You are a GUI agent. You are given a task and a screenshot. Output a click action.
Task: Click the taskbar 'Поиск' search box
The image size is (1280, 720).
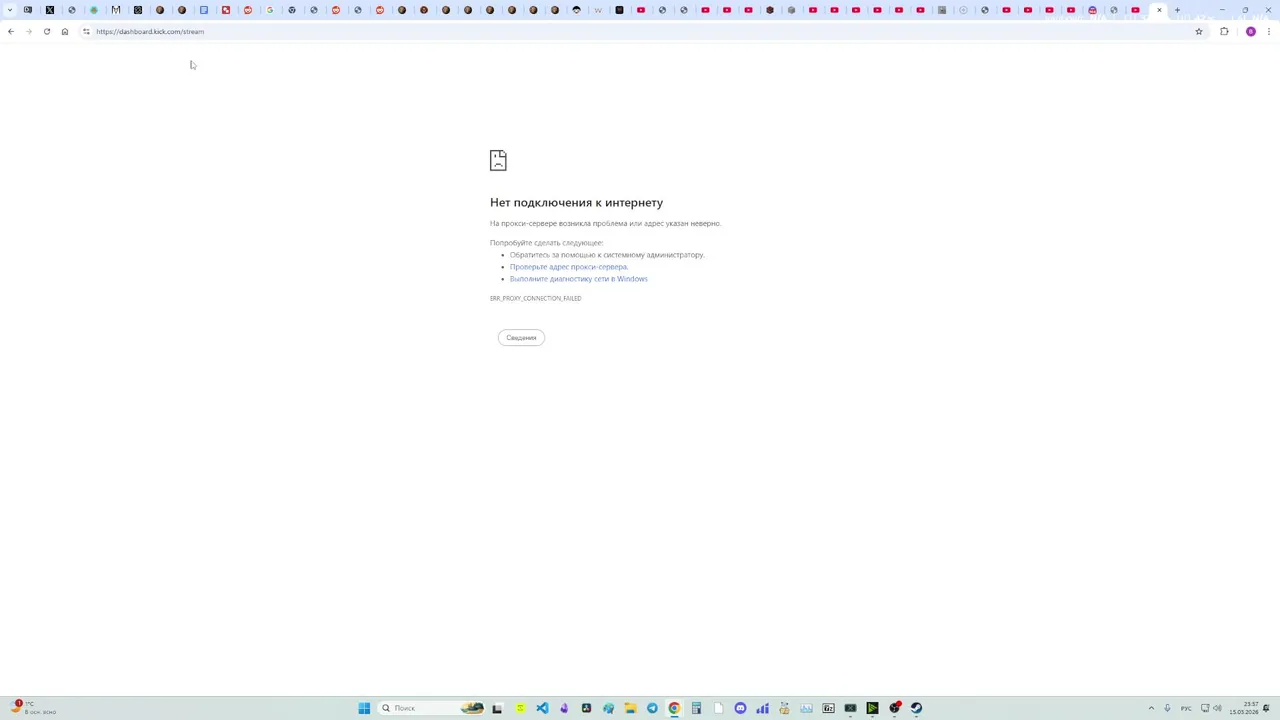[432, 708]
